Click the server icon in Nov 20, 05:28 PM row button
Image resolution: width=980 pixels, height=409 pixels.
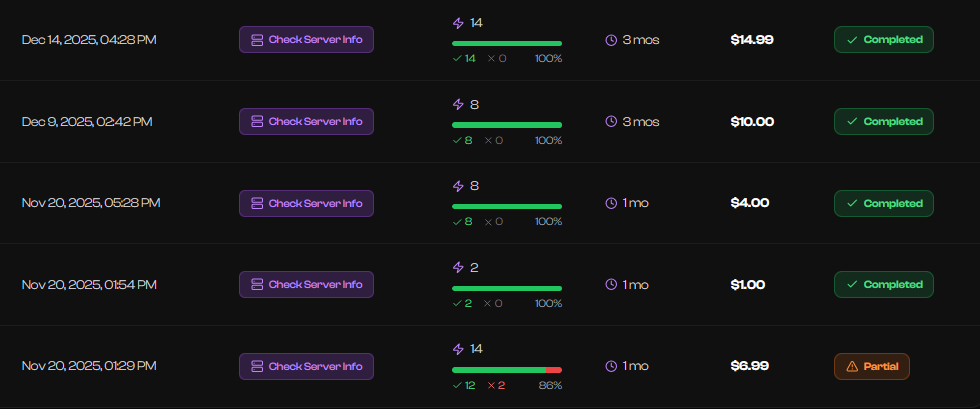click(x=257, y=203)
